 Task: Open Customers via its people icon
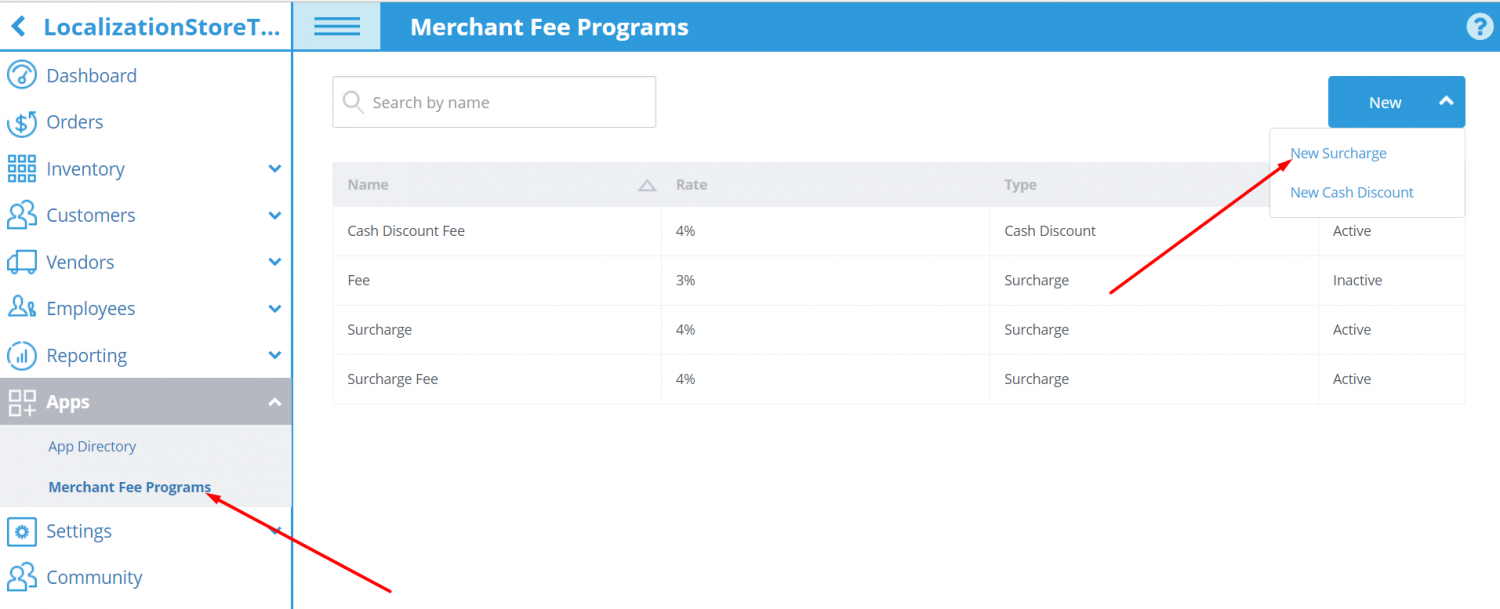pos(21,215)
